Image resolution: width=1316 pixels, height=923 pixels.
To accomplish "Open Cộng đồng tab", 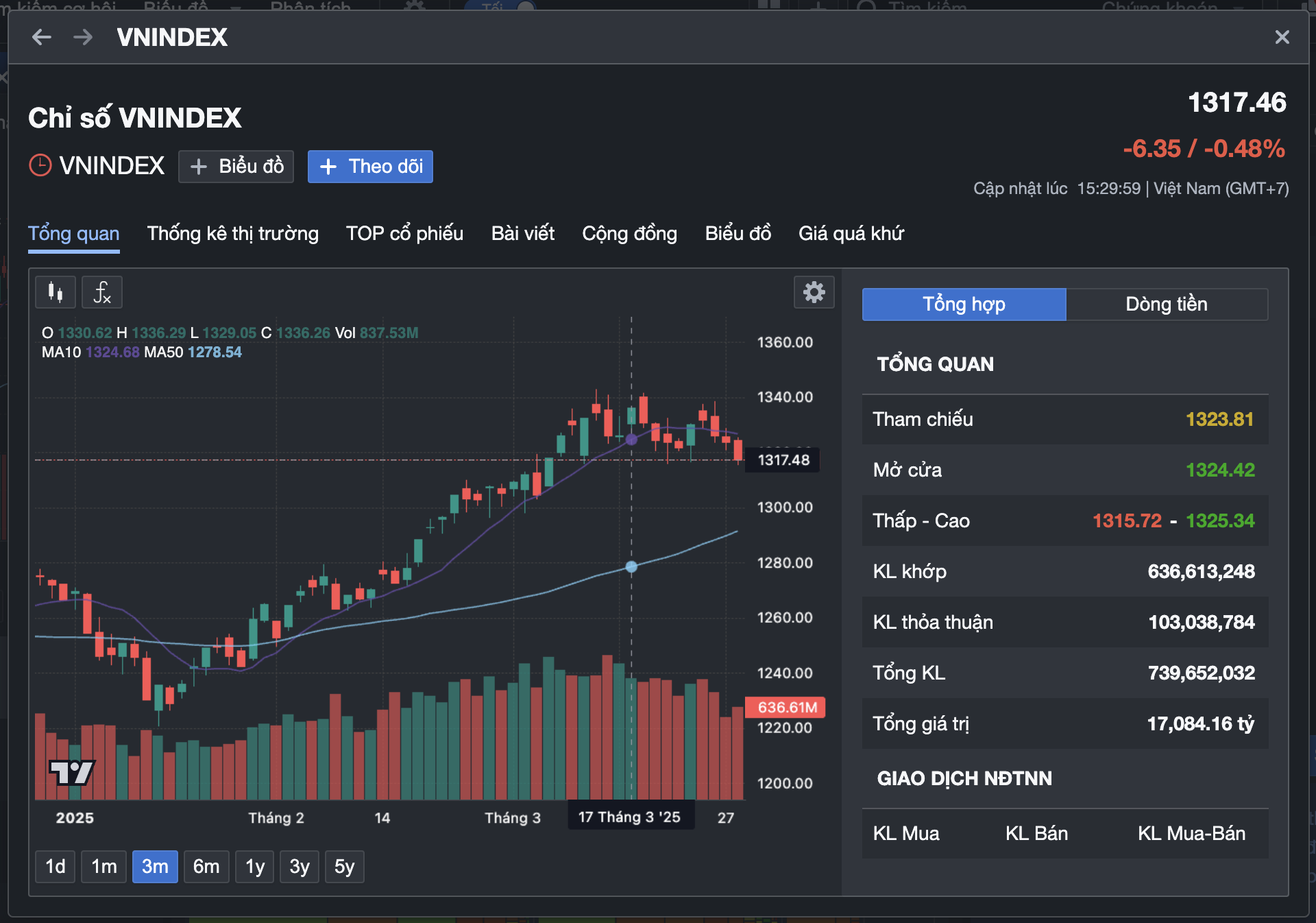I will coord(629,234).
